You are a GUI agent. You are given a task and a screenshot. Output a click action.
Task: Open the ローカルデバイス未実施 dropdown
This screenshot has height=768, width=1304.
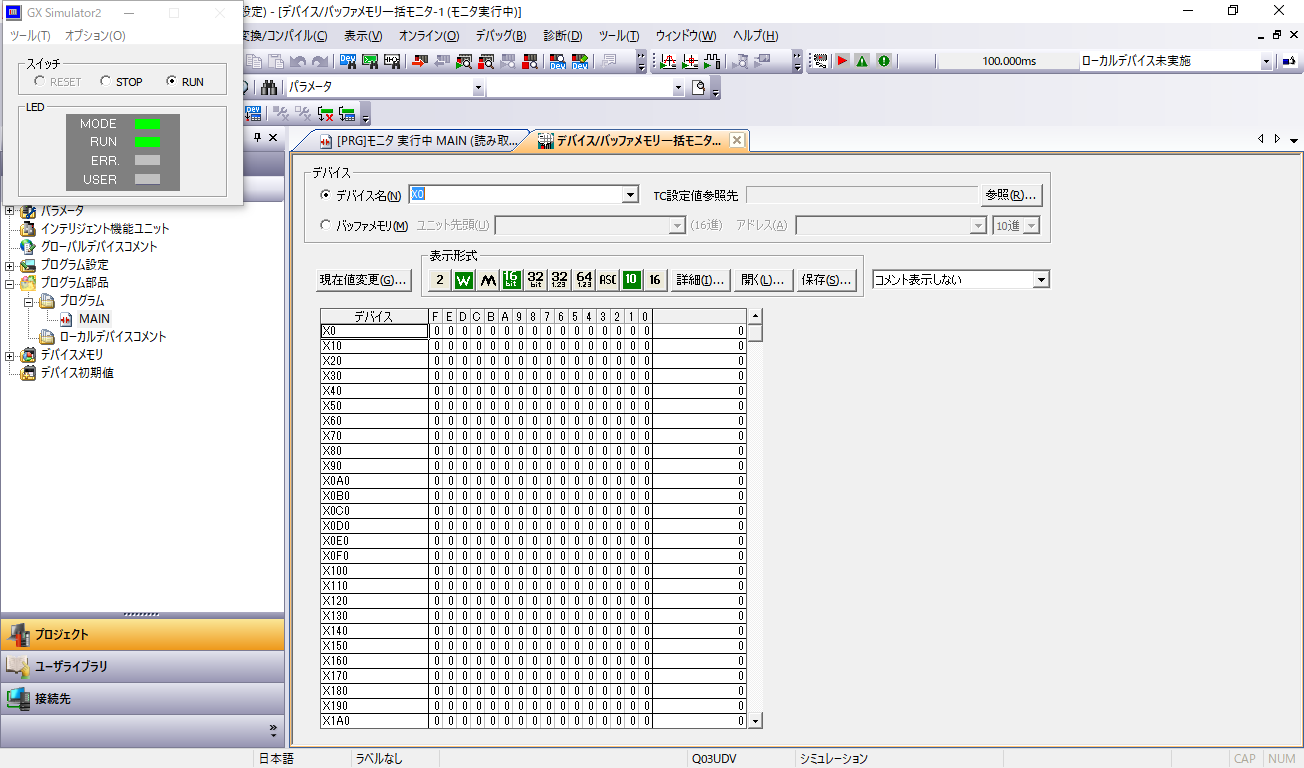1266,61
